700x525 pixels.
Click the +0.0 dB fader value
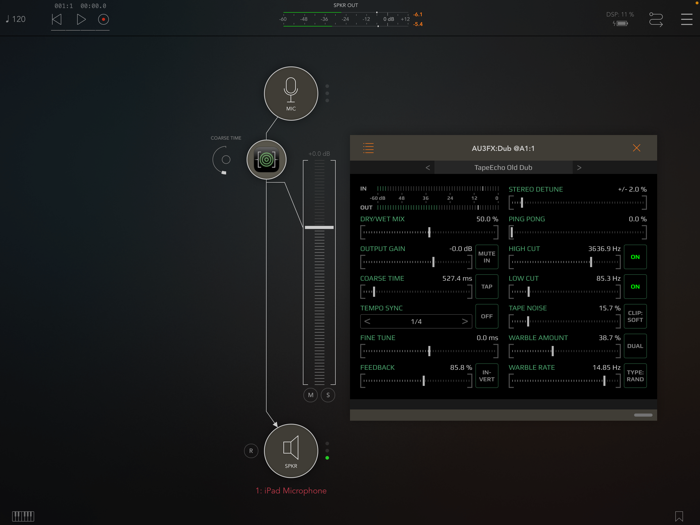click(319, 154)
